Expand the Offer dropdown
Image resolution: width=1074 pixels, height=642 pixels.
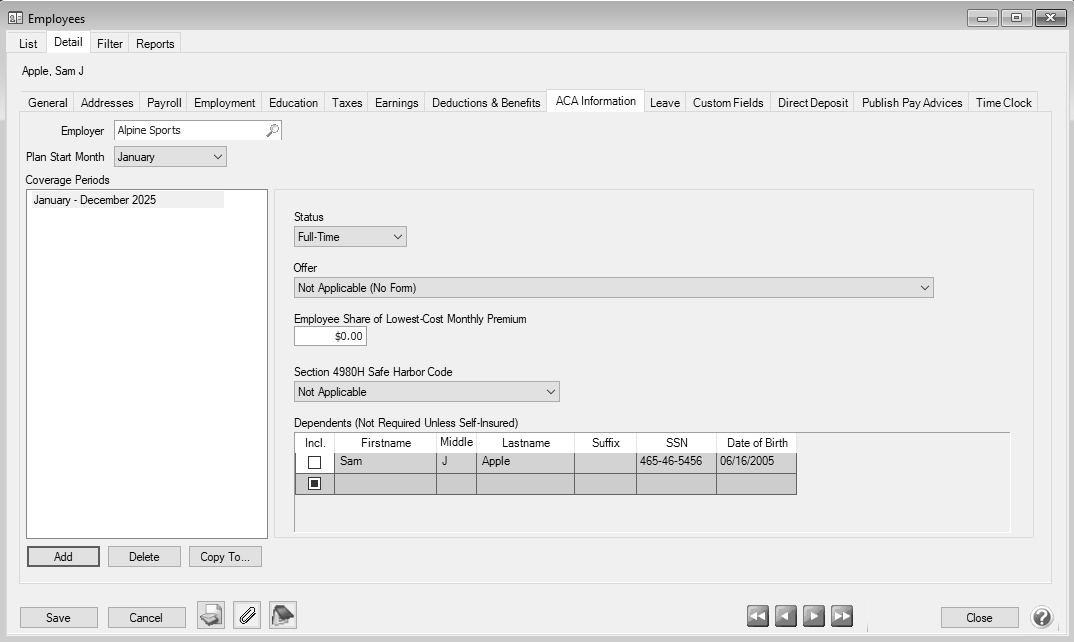pyautogui.click(x=614, y=288)
